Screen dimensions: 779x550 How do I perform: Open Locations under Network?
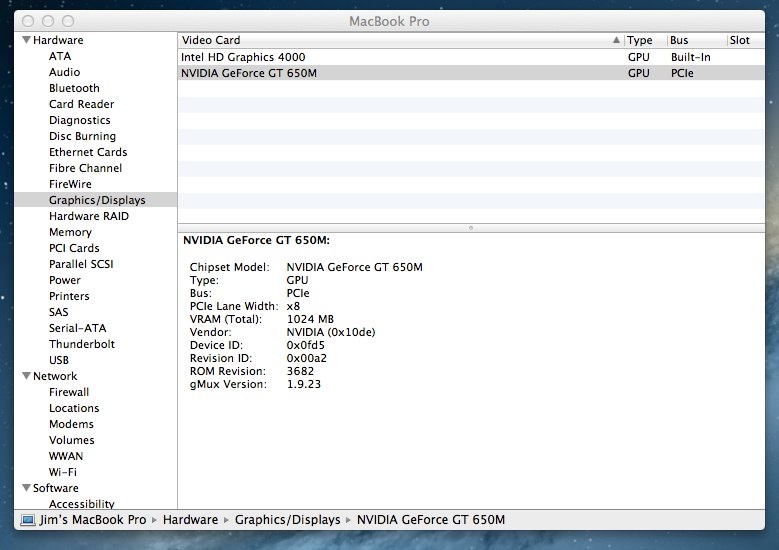click(x=74, y=408)
